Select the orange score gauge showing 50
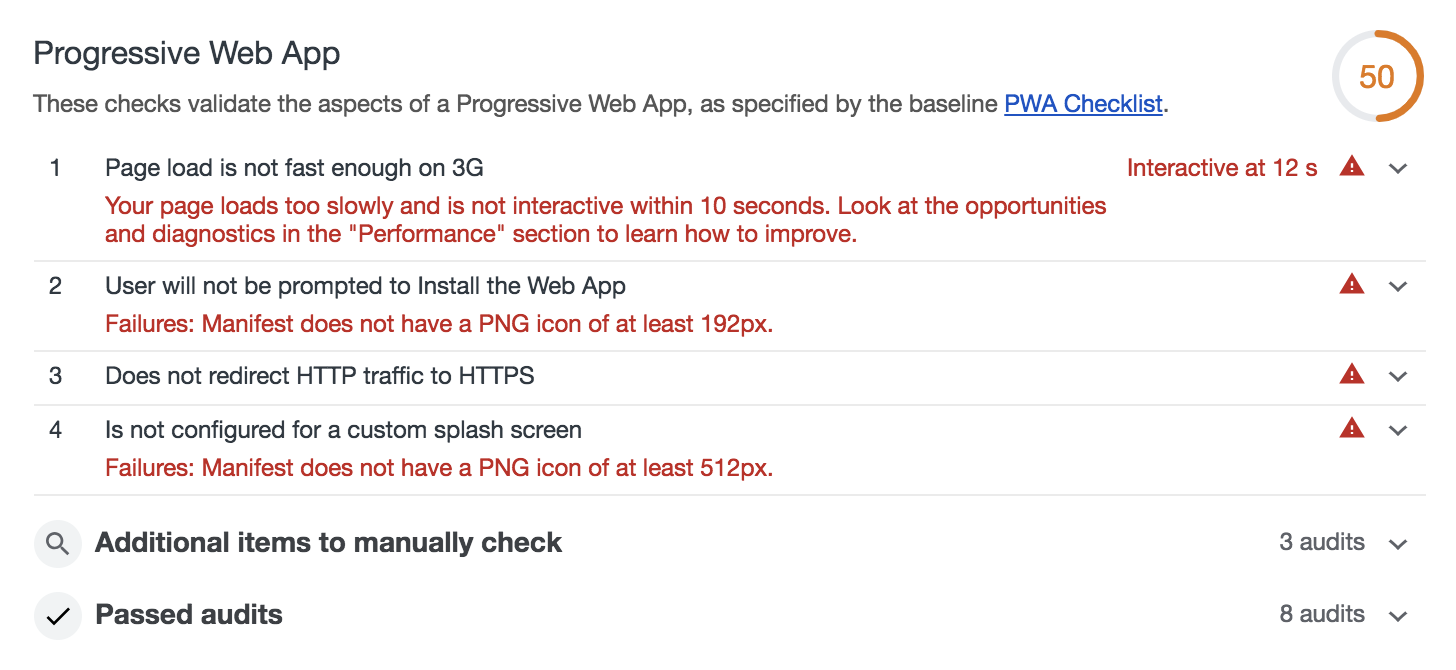 (x=1378, y=76)
